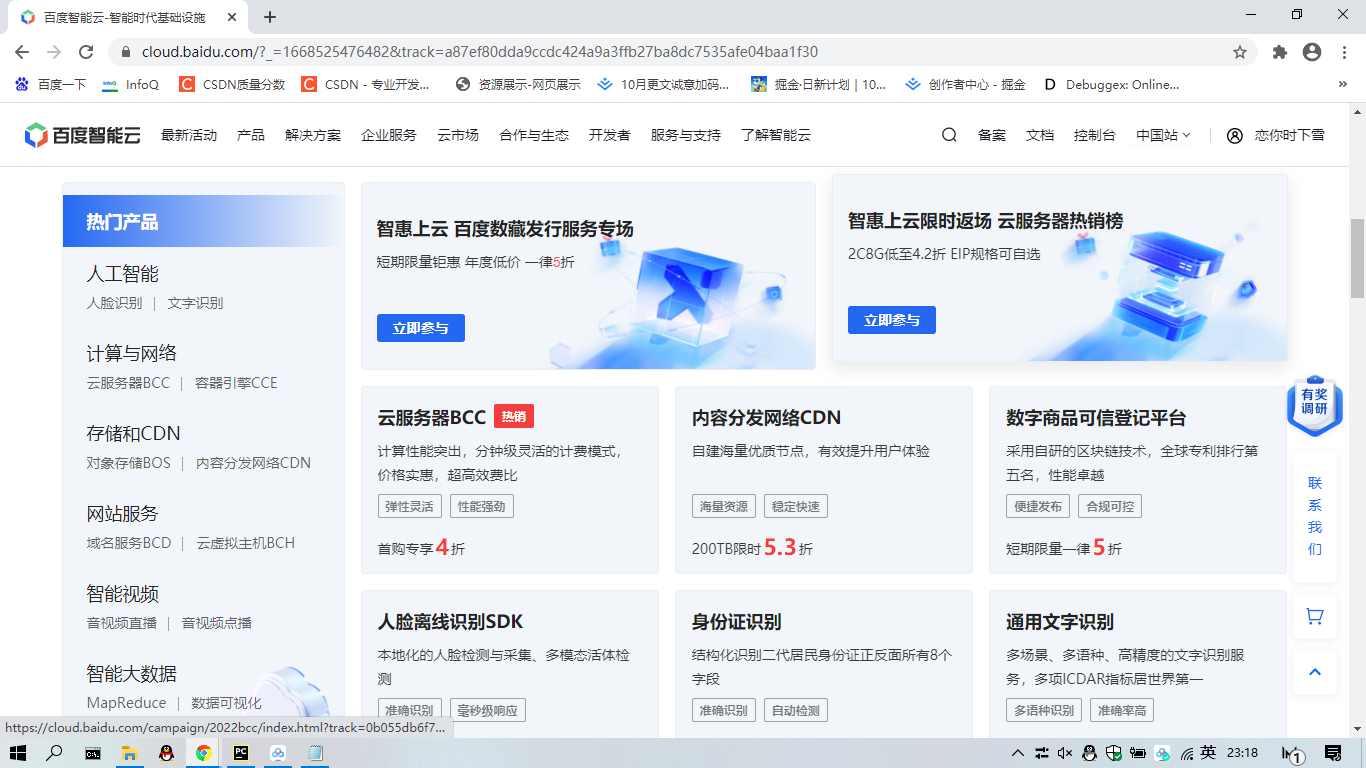Open the 云市场 nav menu

(x=458, y=135)
